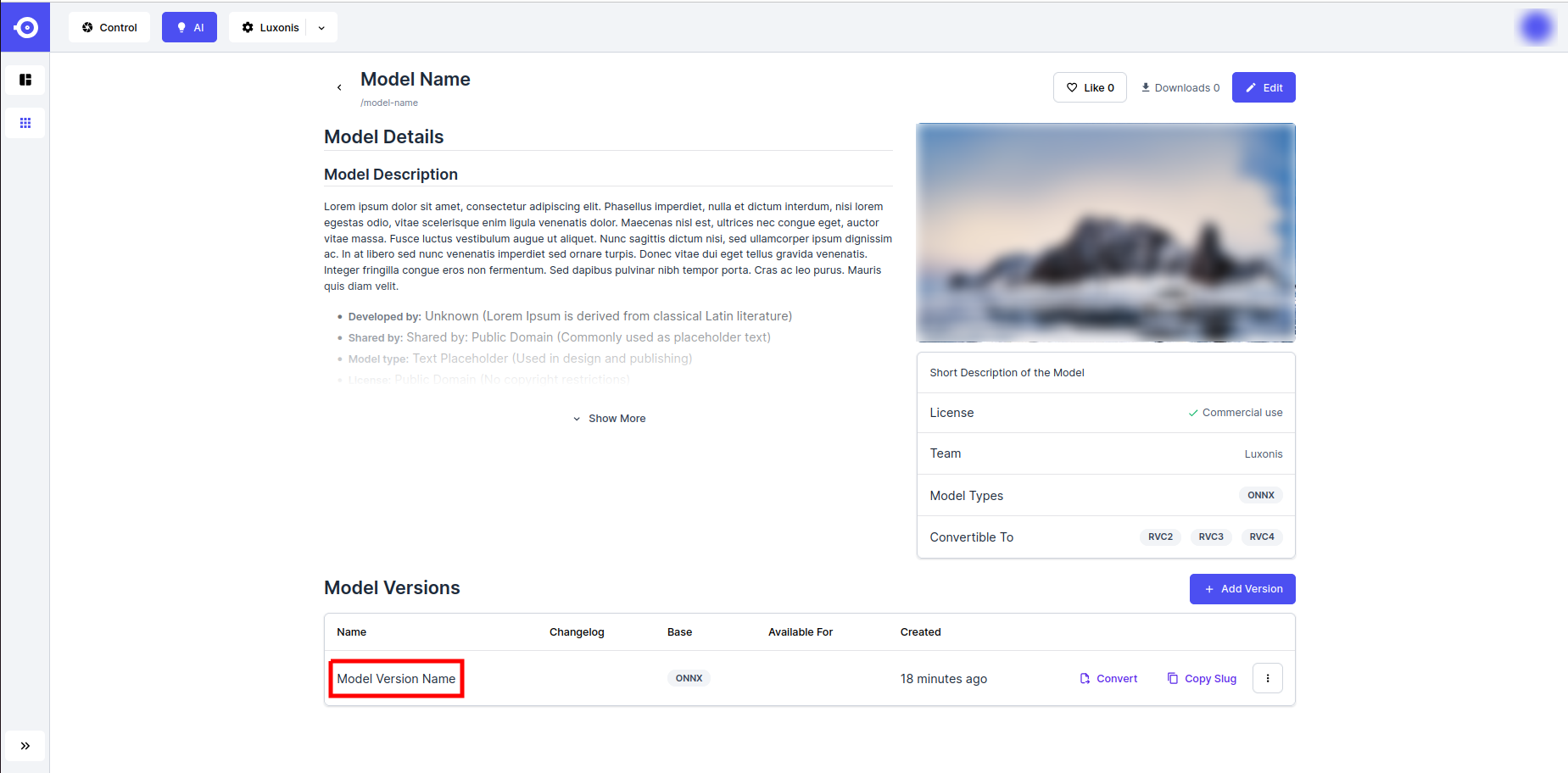Screen dimensions: 1568x773
Task: Copy Slug of the model version
Action: 1202,679
